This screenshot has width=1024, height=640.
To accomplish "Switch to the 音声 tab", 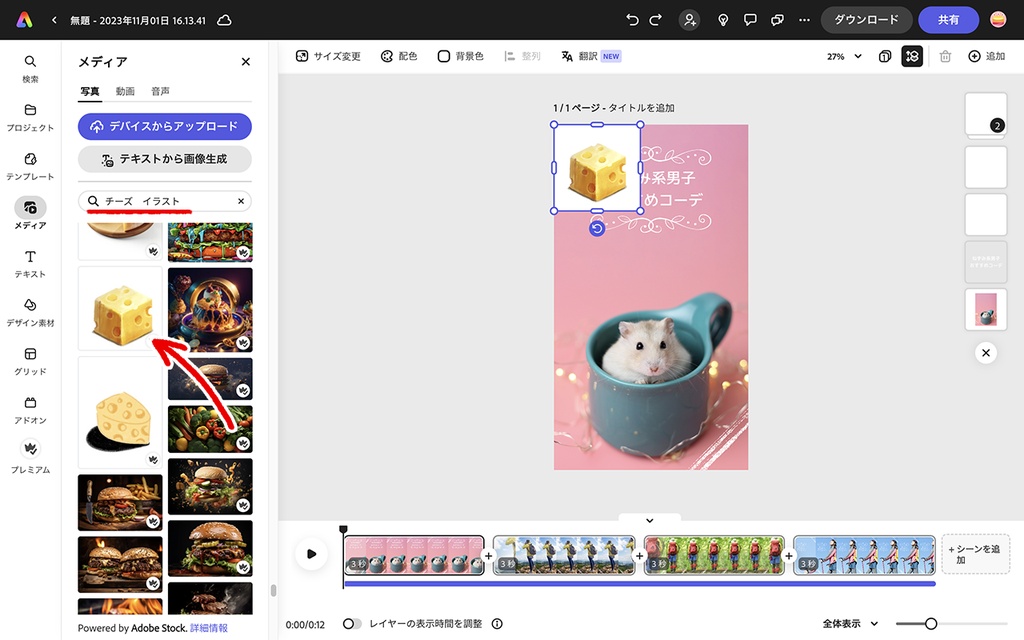I will coord(161,91).
